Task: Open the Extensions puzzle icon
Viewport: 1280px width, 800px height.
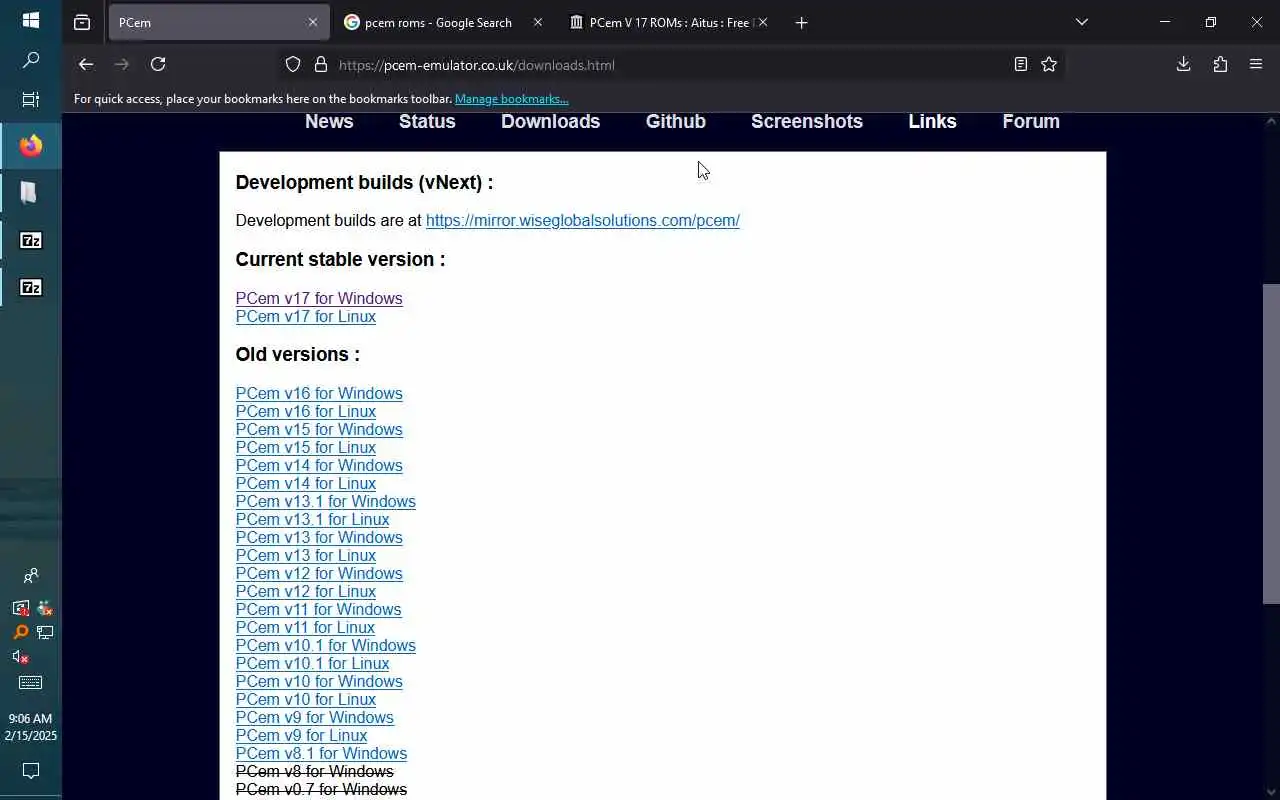Action: [1220, 64]
